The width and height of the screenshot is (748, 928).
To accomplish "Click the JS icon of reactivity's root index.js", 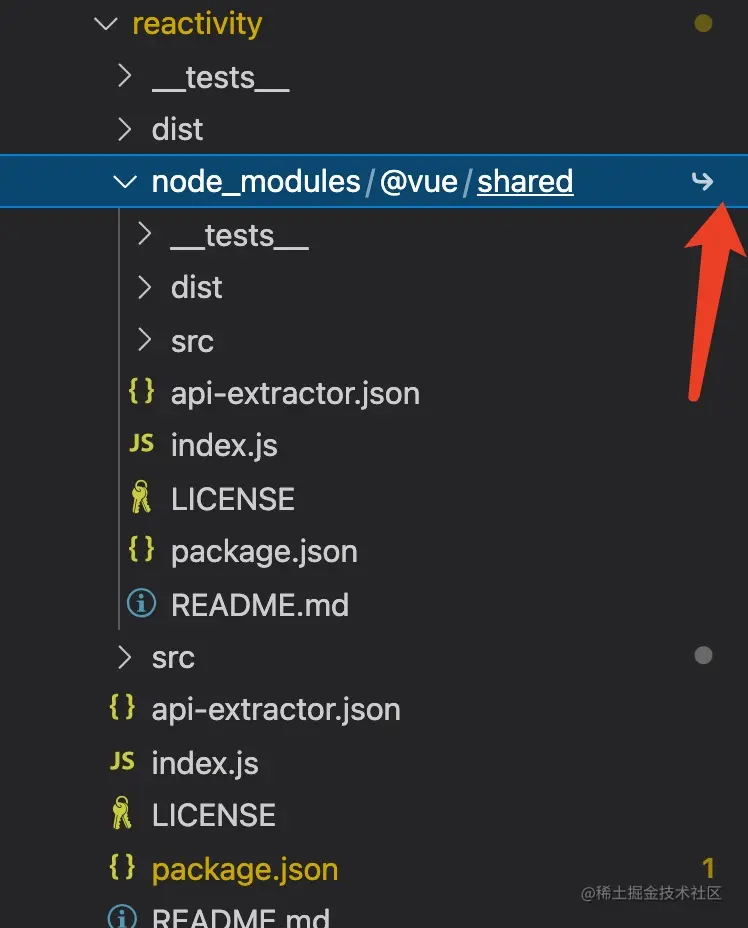I will [122, 763].
